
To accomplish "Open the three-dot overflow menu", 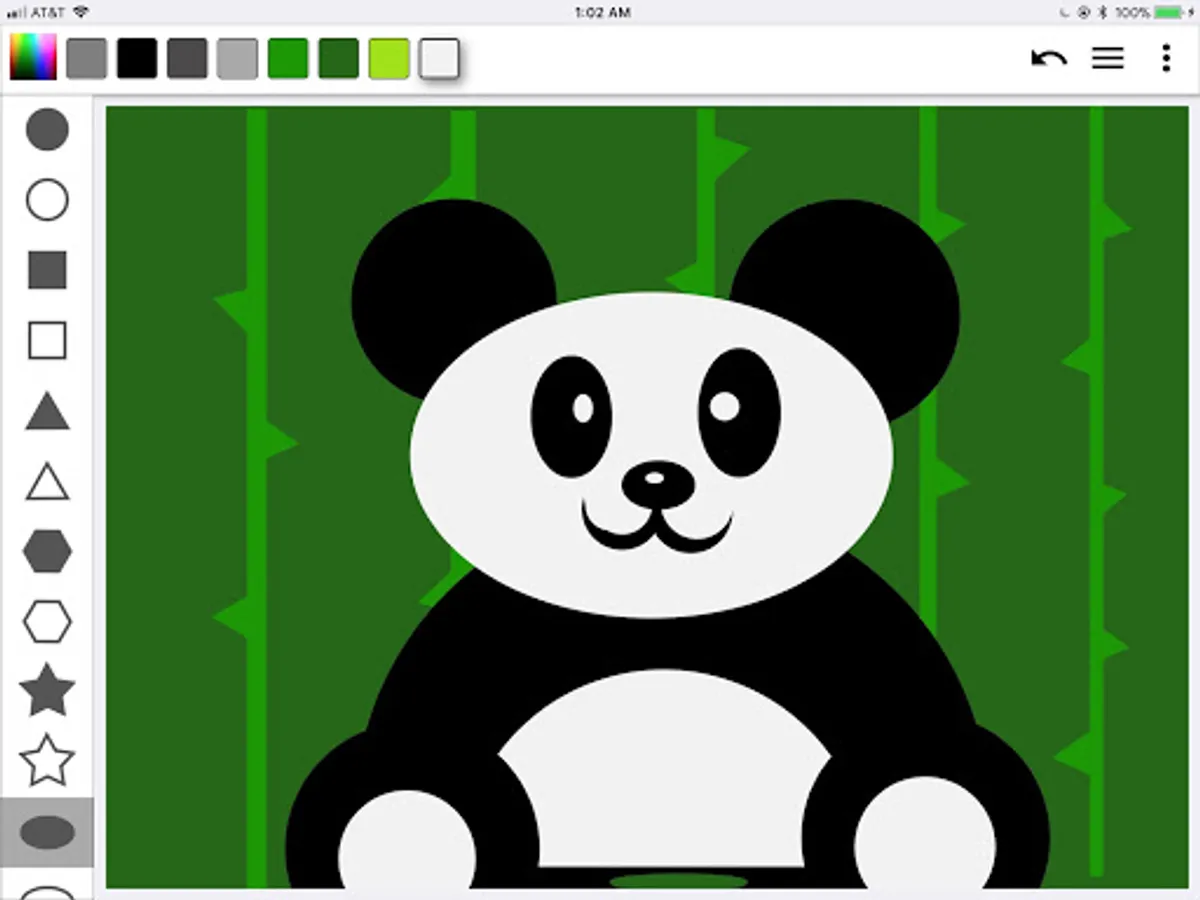I will (1166, 58).
